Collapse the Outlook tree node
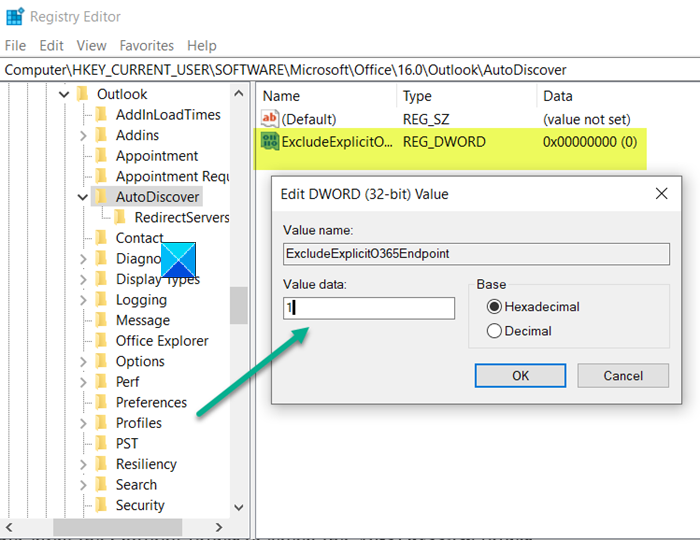The height and width of the screenshot is (540, 700). [64, 94]
